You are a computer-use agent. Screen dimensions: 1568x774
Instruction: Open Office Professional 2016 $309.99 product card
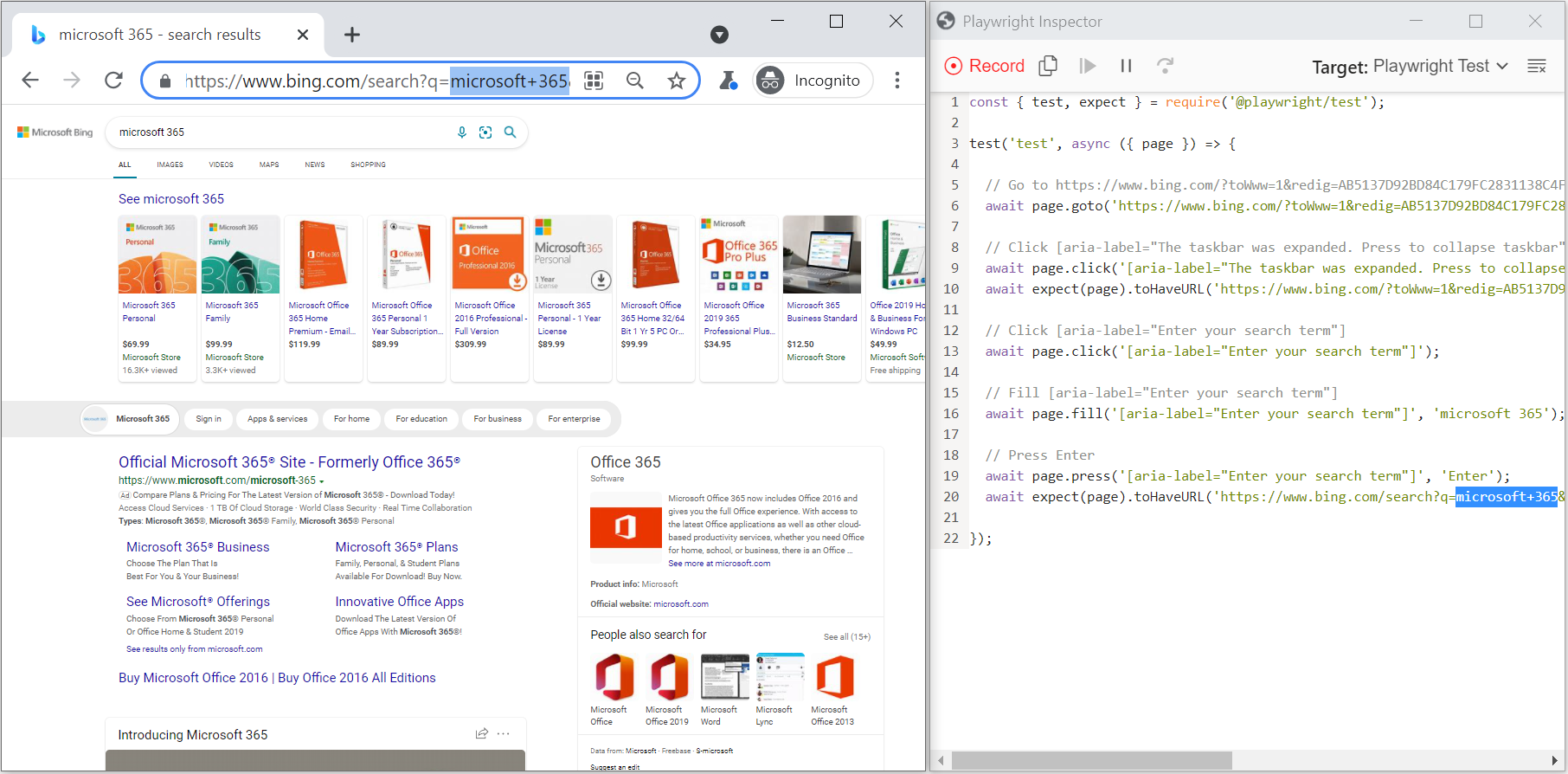pos(490,298)
